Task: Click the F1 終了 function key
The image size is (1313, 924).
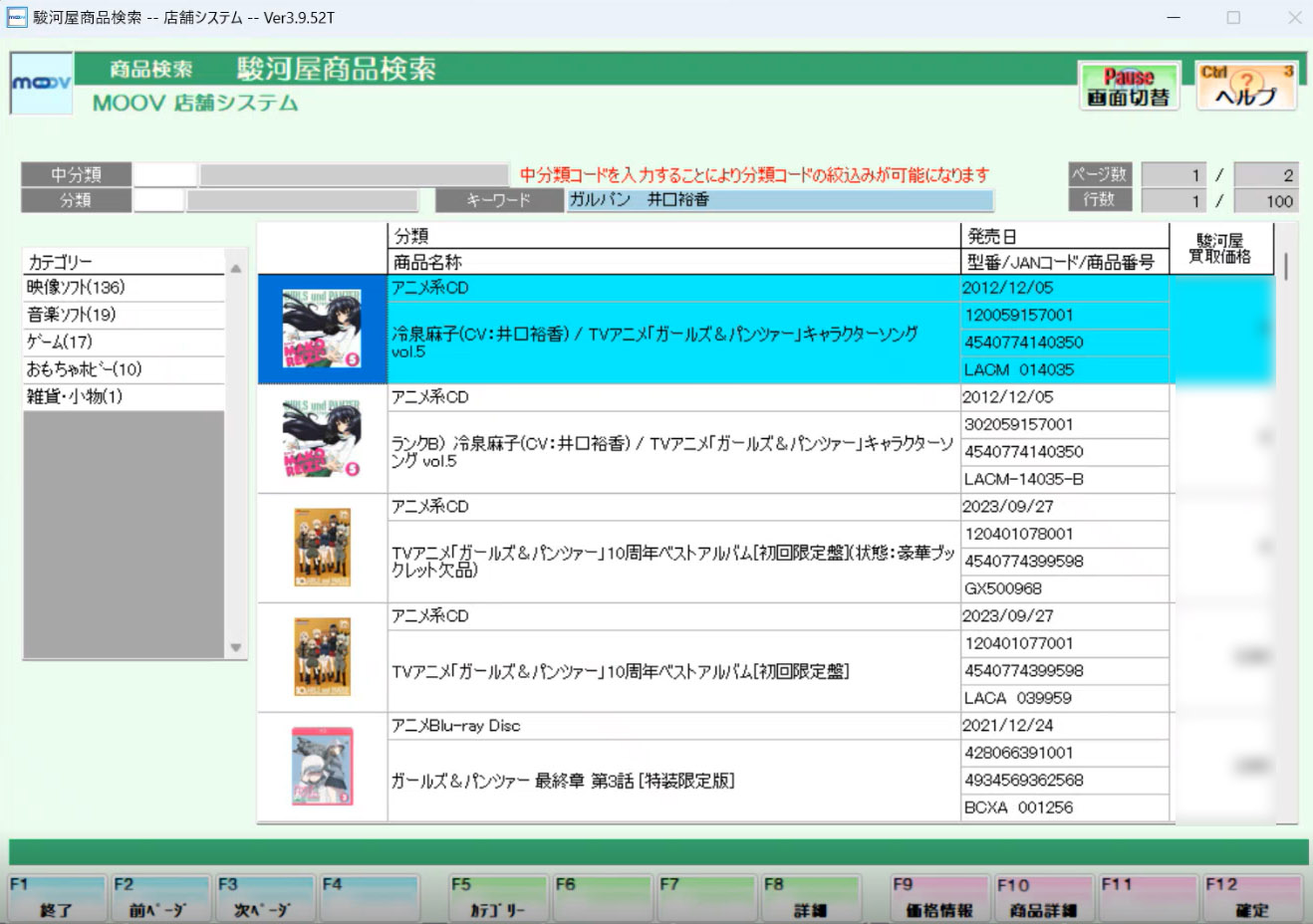Action: click(57, 898)
